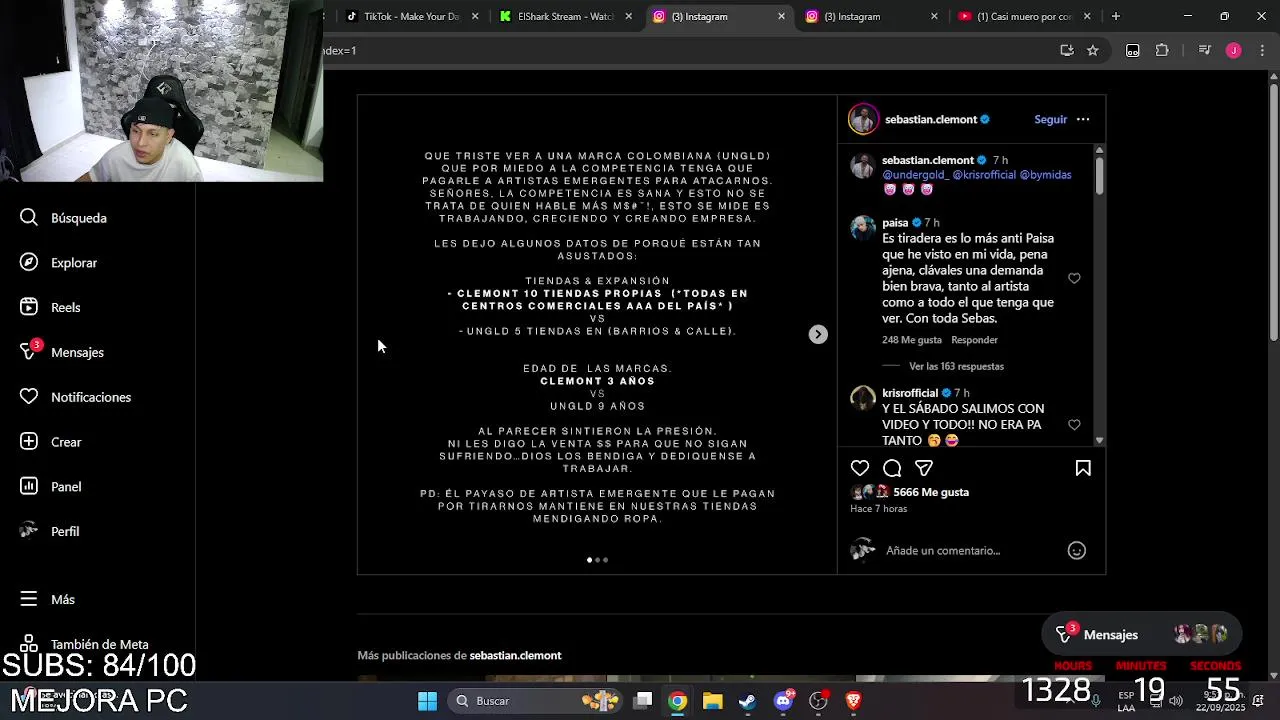Image resolution: width=1280 pixels, height=720 pixels.
Task: Open Búsqueda search icon in Instagram sidebar
Action: 29,218
